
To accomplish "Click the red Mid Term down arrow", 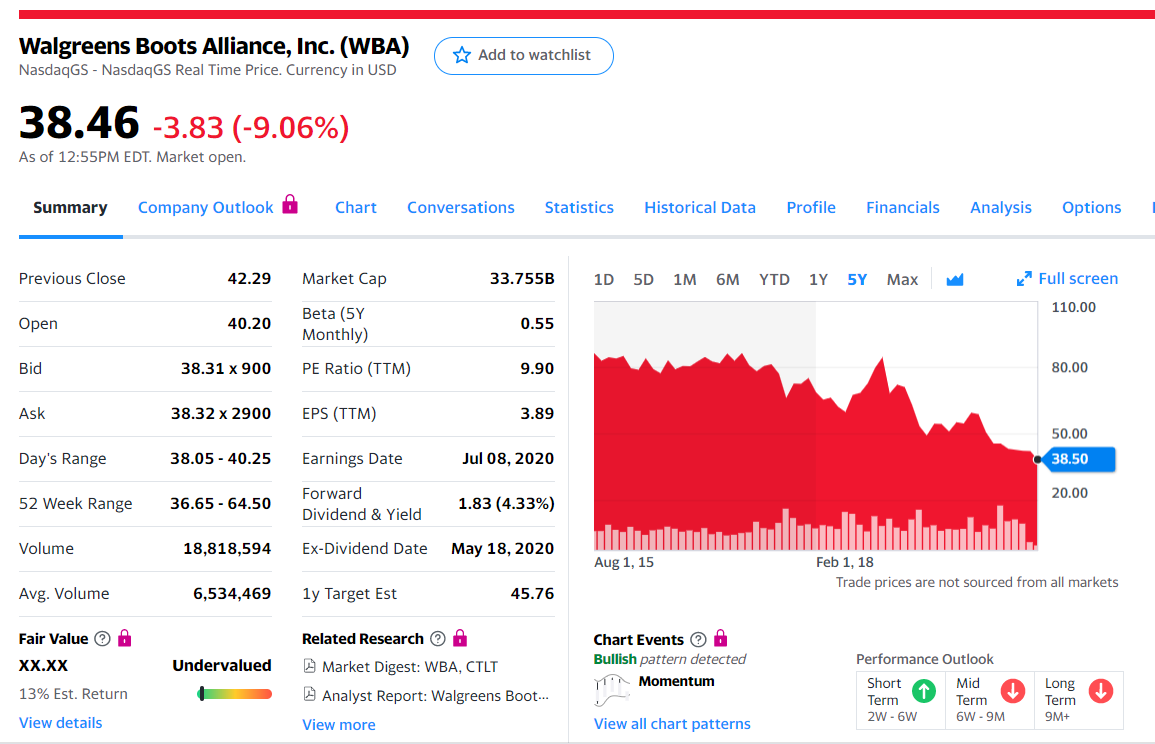I will pos(1013,691).
